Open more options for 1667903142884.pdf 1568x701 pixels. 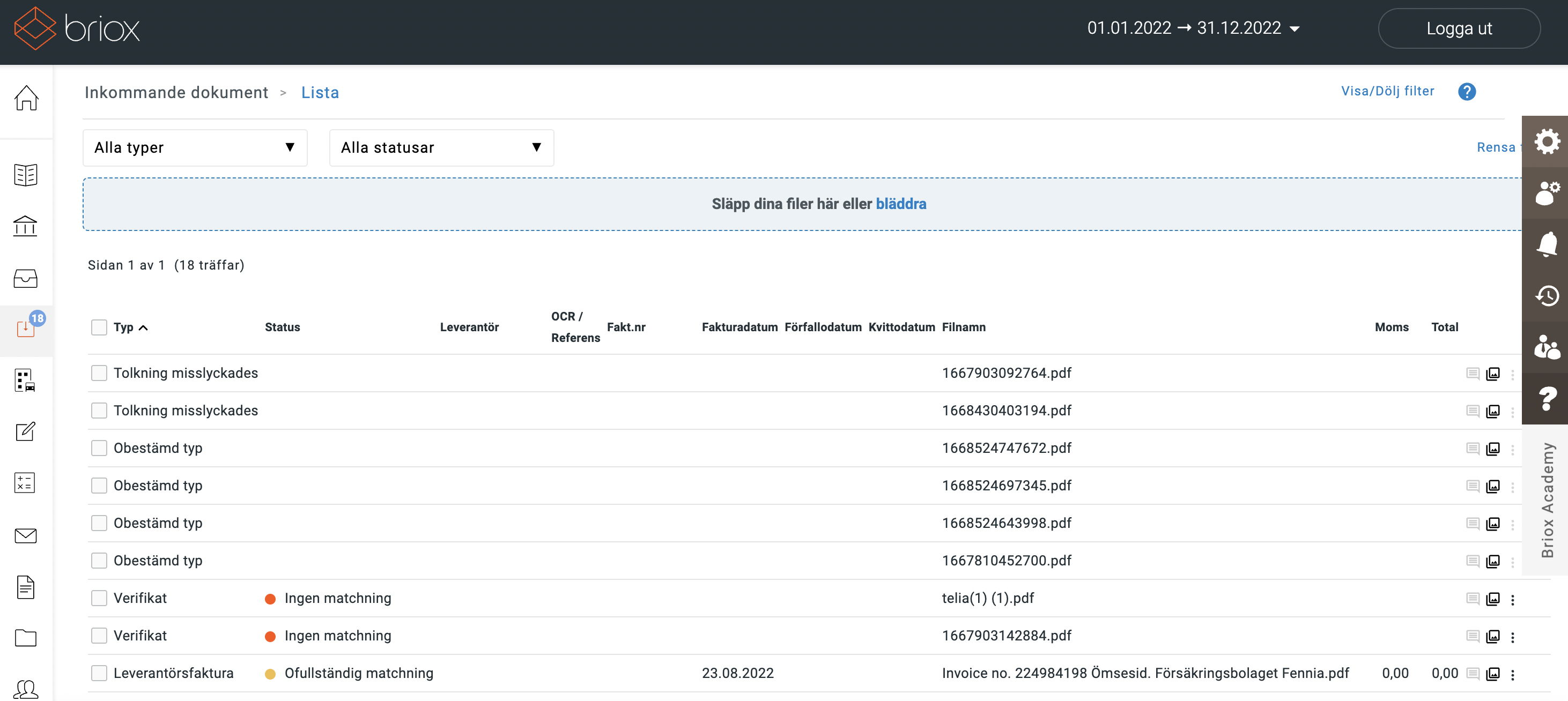[1513, 637]
